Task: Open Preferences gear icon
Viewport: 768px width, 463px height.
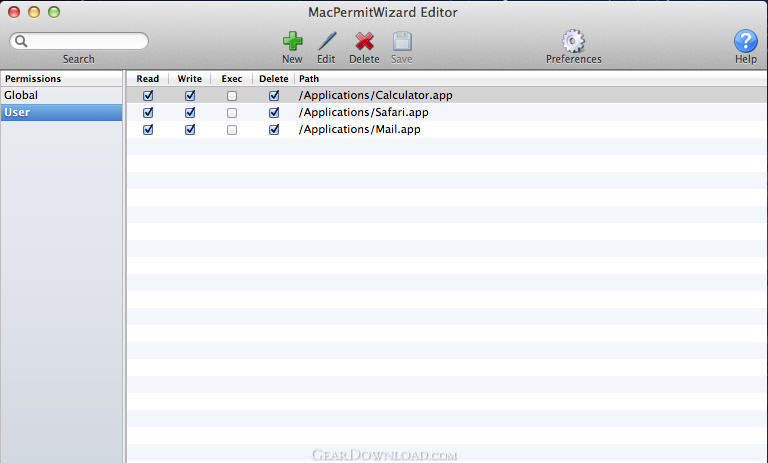Action: point(573,41)
